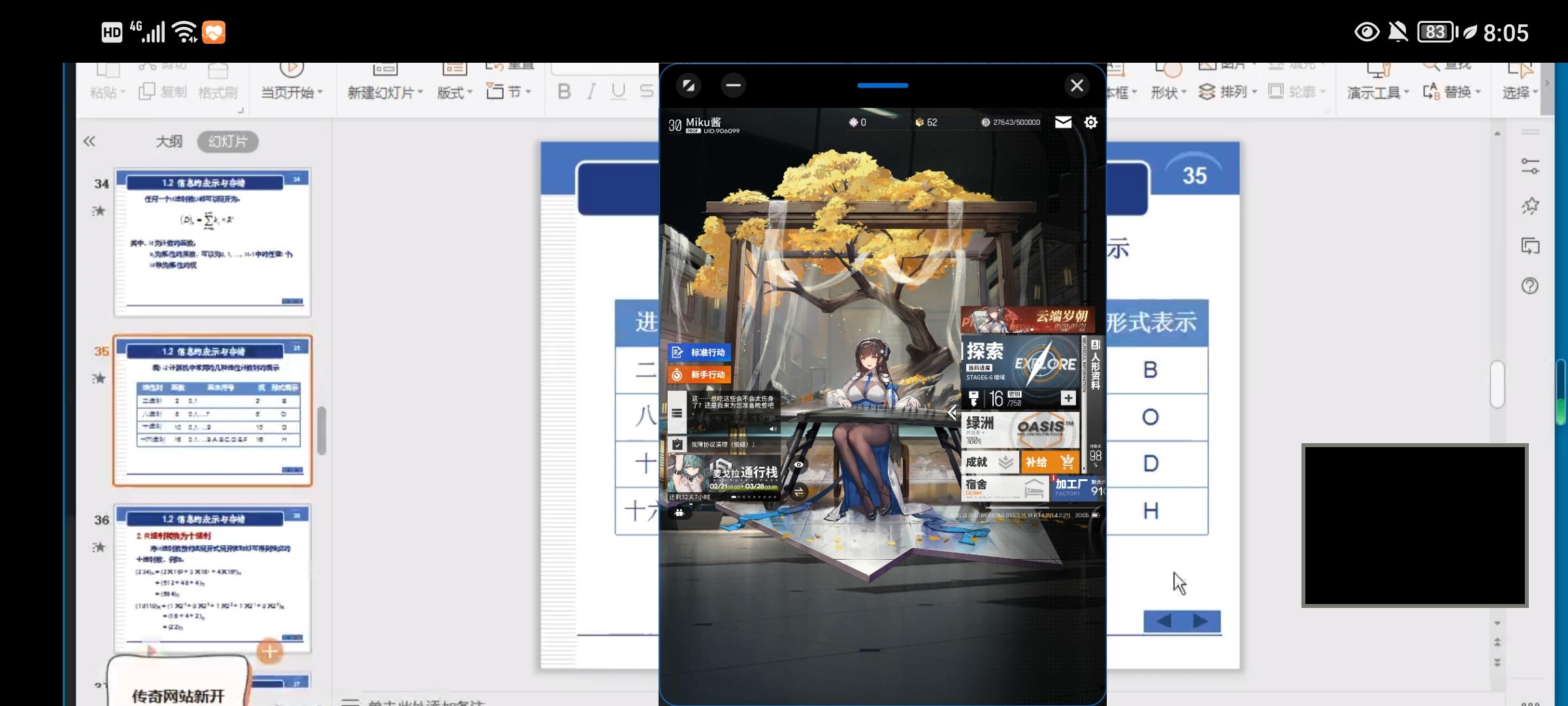The width and height of the screenshot is (1568, 706).
Task: Click the scroll-up arrow of editor scrollbar
Action: point(1497,134)
